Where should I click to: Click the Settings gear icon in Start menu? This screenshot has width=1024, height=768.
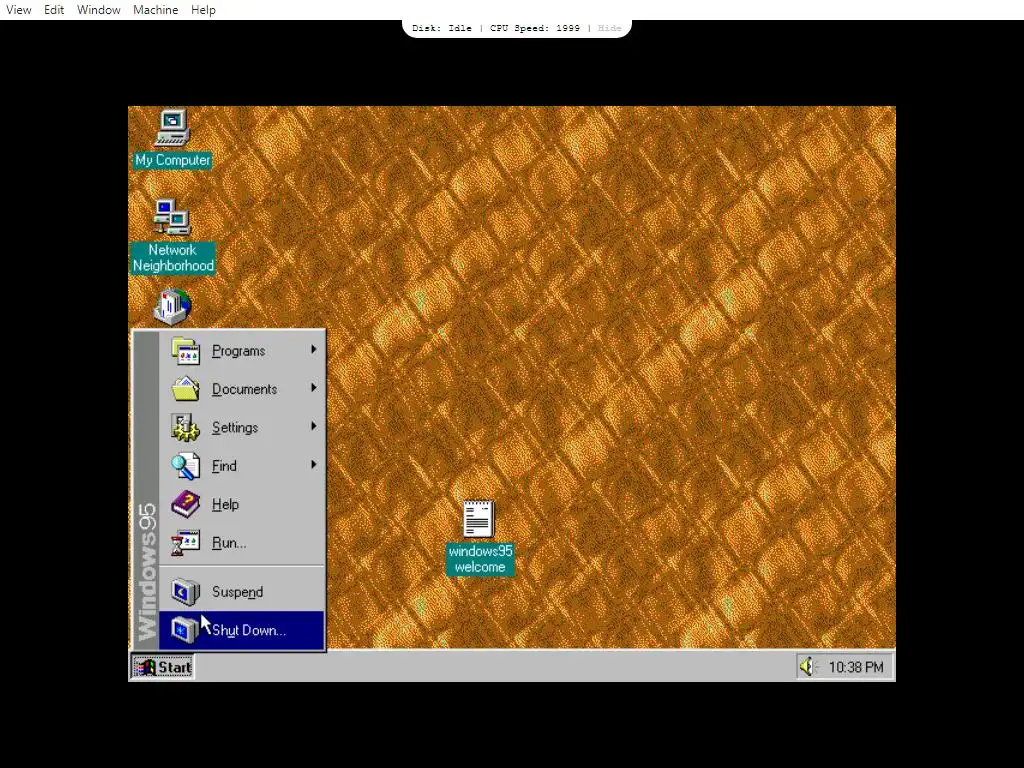(x=185, y=428)
